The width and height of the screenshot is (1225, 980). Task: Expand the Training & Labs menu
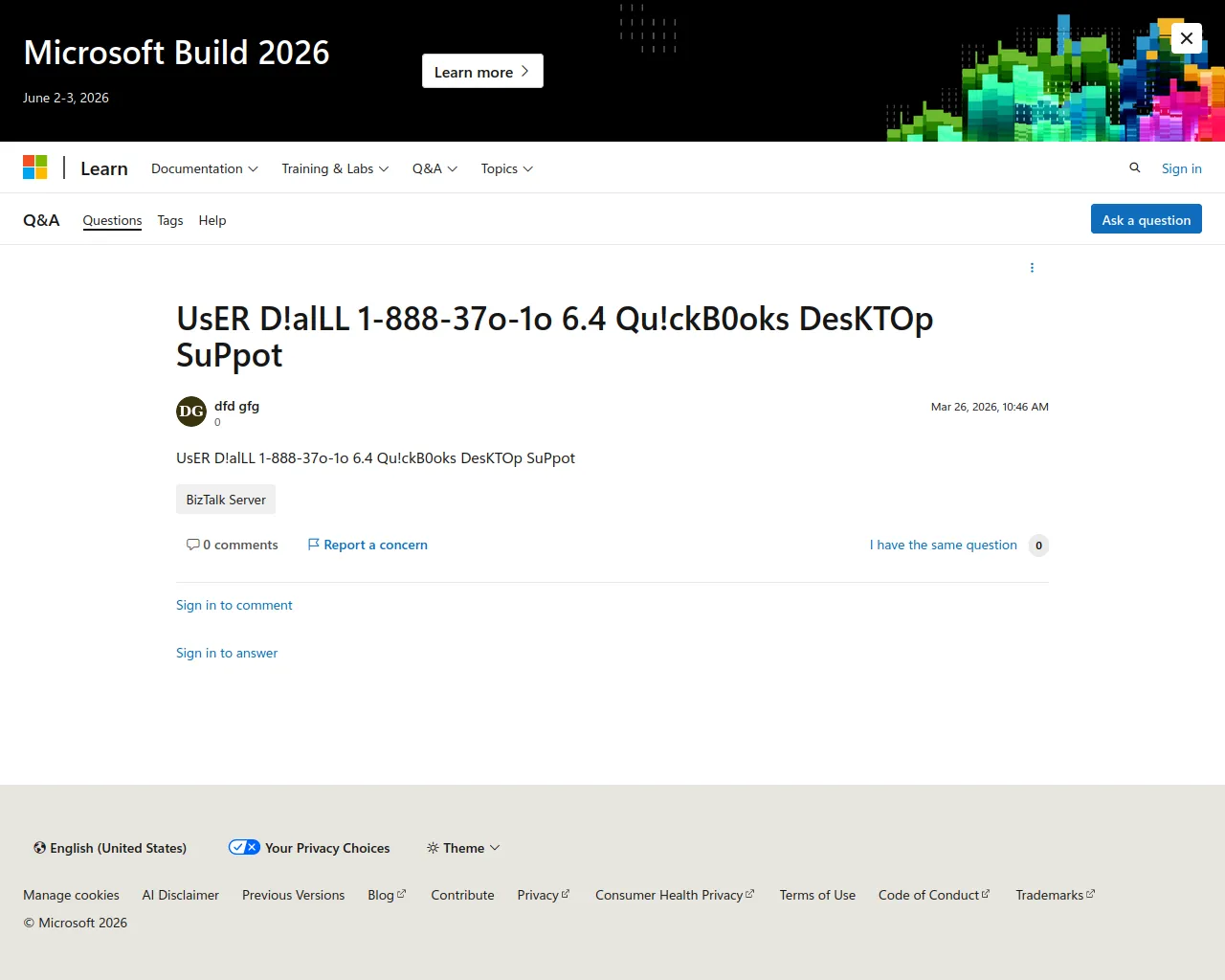(x=335, y=168)
